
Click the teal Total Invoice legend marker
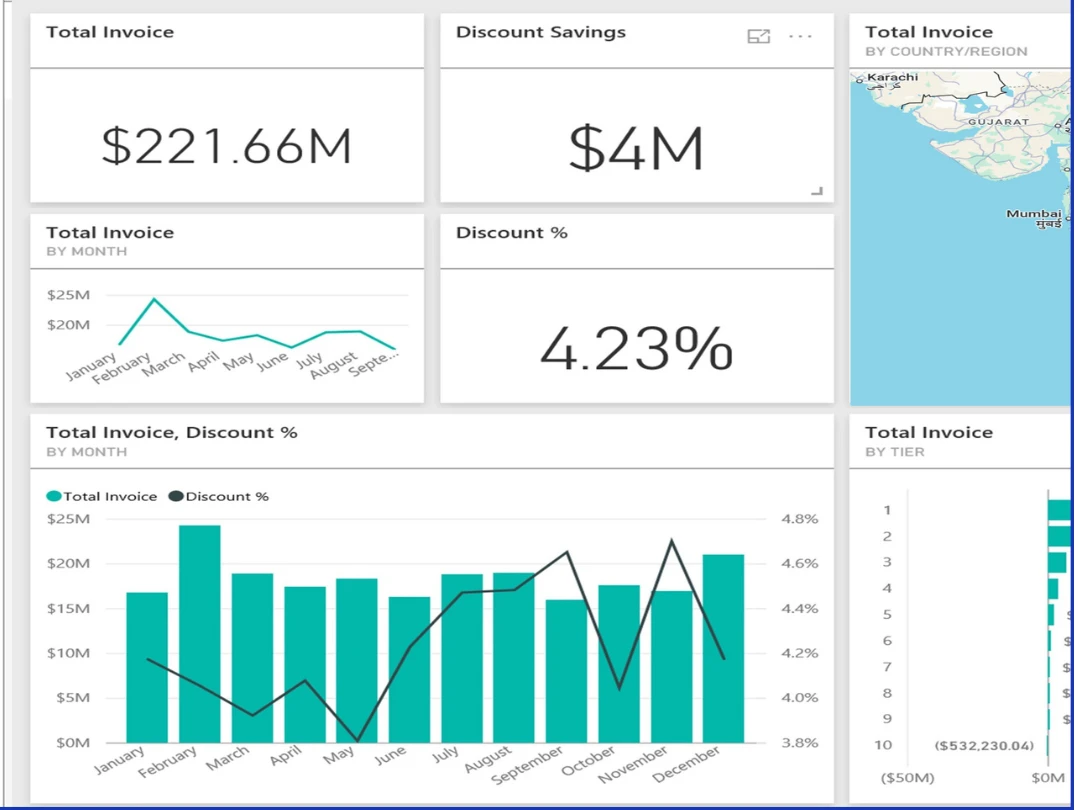click(54, 496)
